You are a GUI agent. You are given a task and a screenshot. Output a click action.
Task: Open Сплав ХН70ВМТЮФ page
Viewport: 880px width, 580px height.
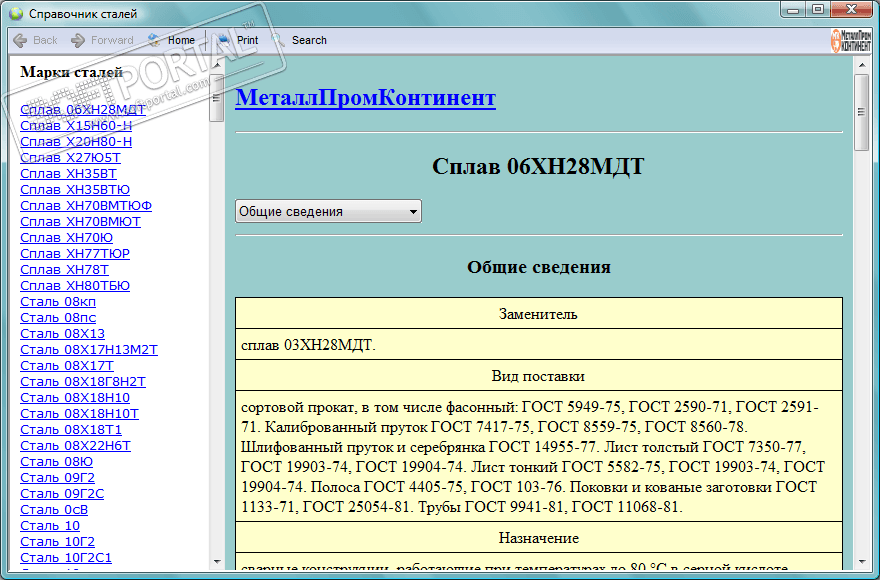tap(86, 205)
